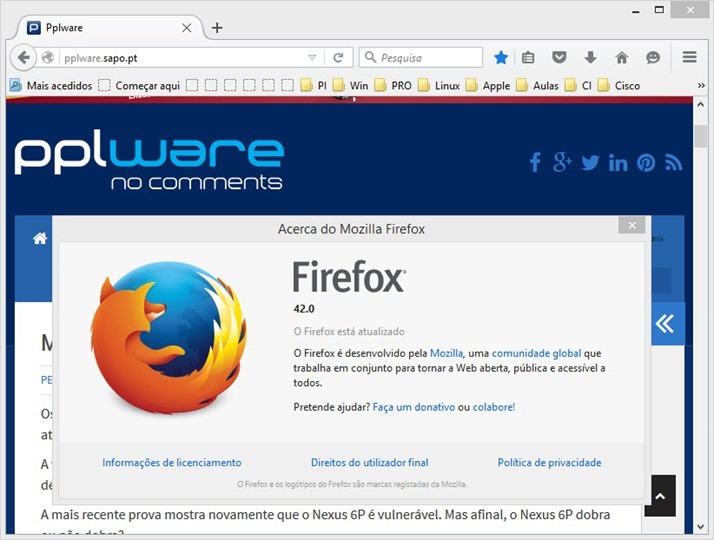The image size is (714, 540).
Task: Open the PI bookmarks folder
Action: coord(314,85)
